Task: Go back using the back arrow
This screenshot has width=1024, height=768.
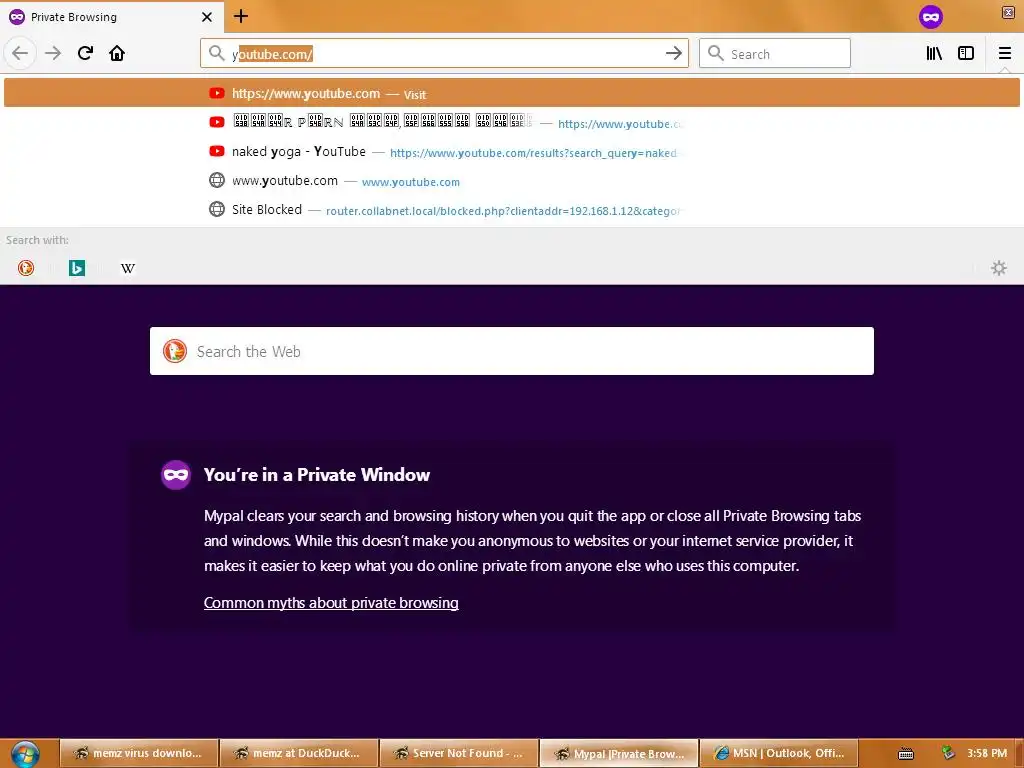Action: (x=20, y=53)
